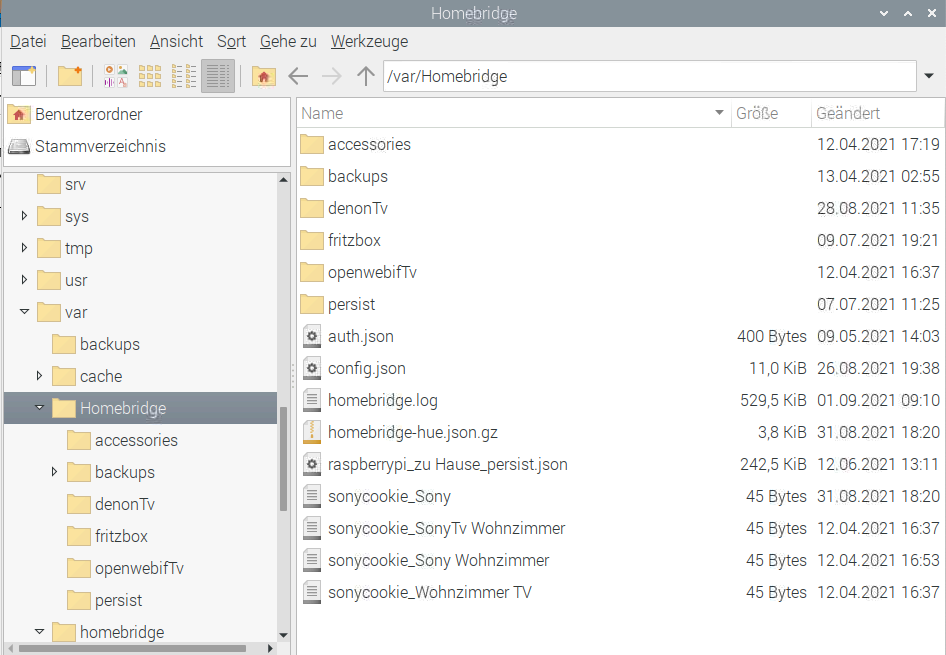
Task: Collapse the lowercase homebridge tree folder
Action: click(x=39, y=631)
